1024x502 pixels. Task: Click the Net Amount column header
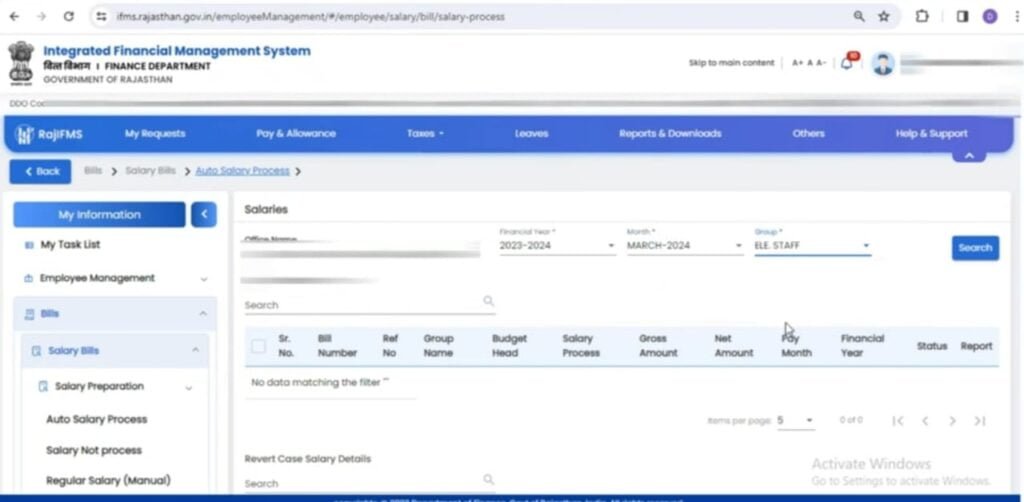click(734, 346)
